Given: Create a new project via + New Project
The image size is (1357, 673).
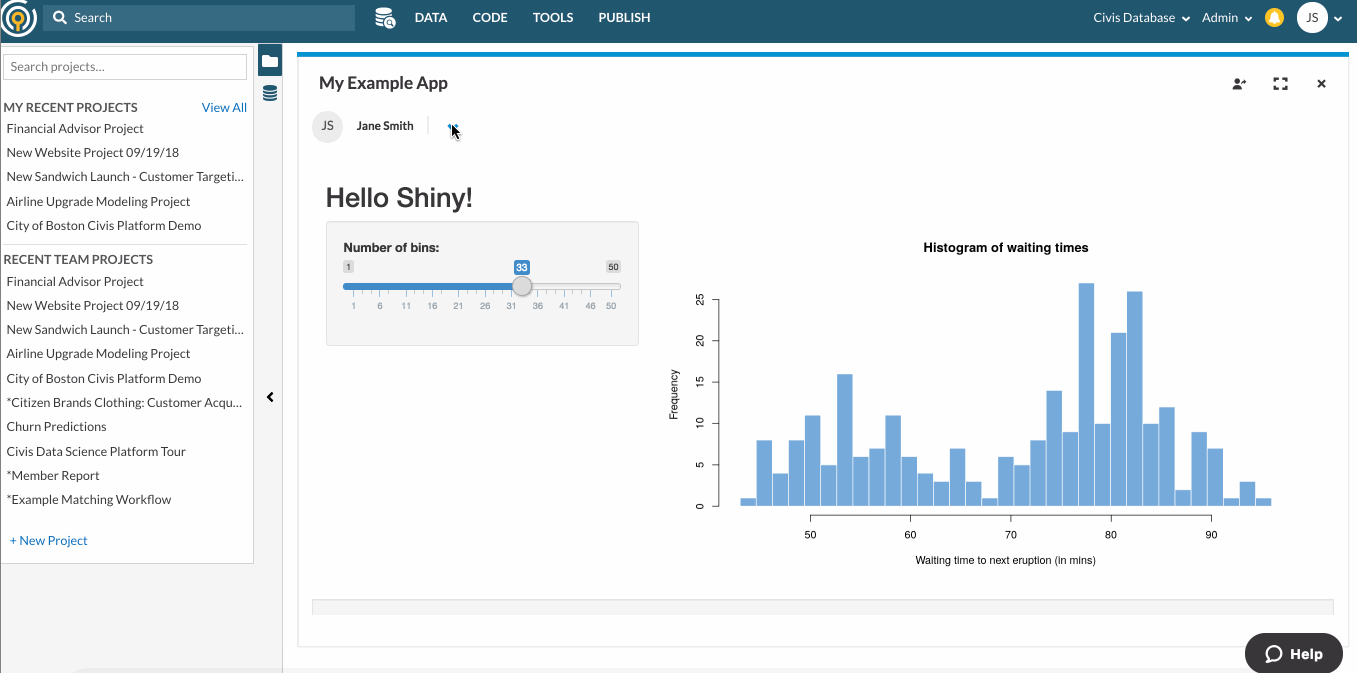Looking at the screenshot, I should coord(48,540).
